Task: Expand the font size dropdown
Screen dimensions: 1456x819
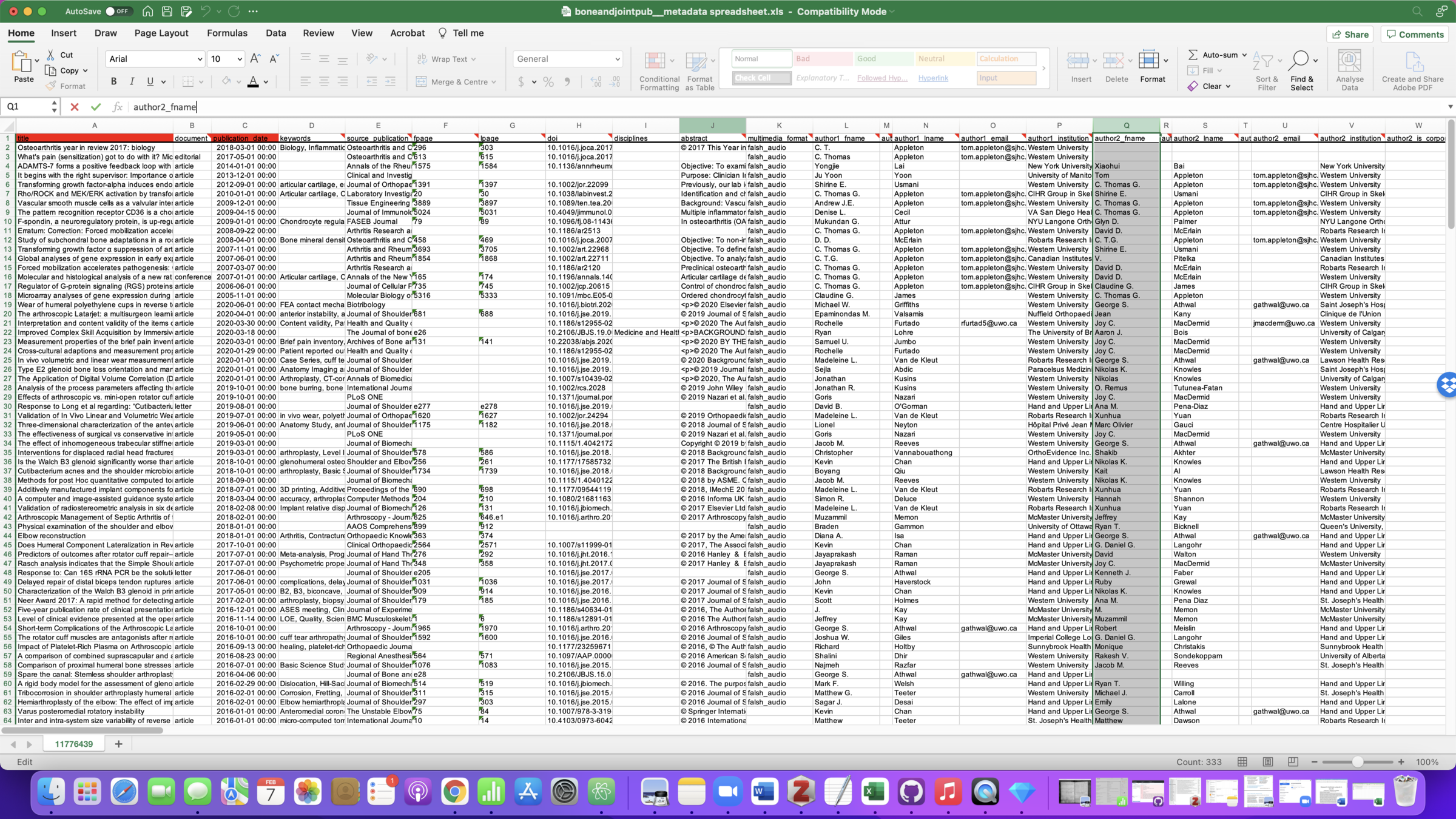Action: point(240,59)
